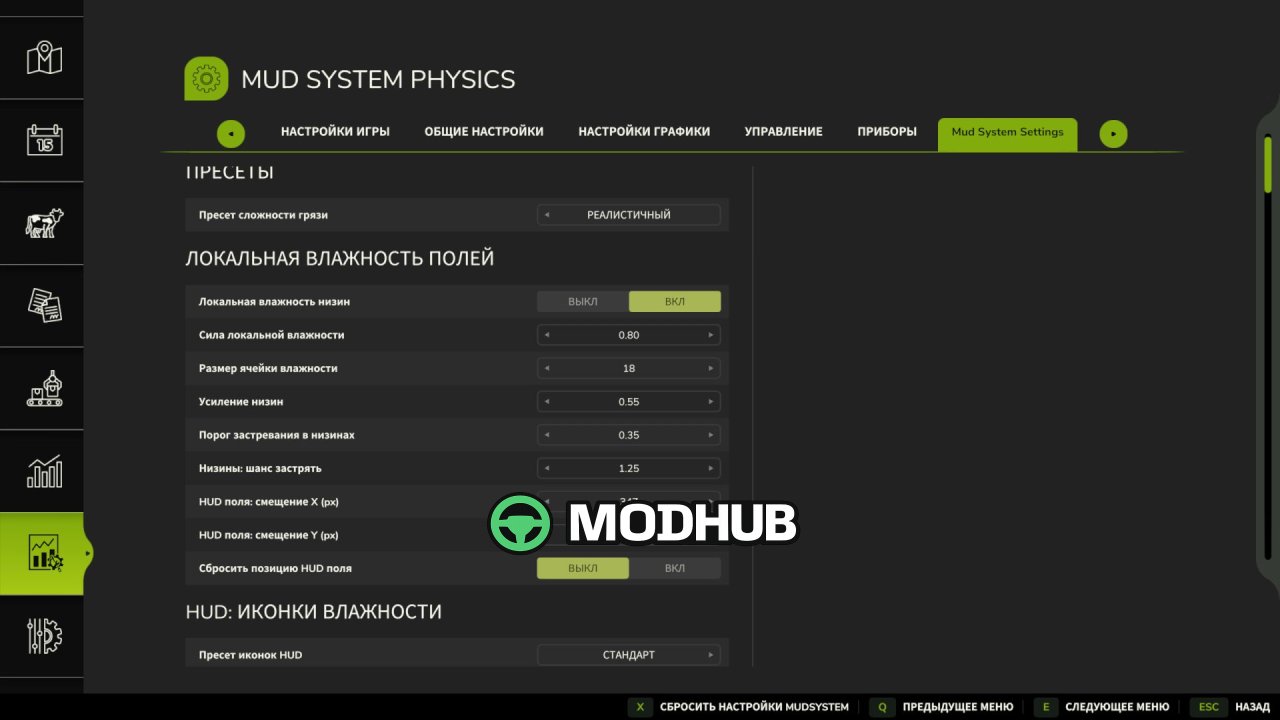Open the statistics bar chart icon
Image resolution: width=1280 pixels, height=720 pixels.
coord(44,471)
